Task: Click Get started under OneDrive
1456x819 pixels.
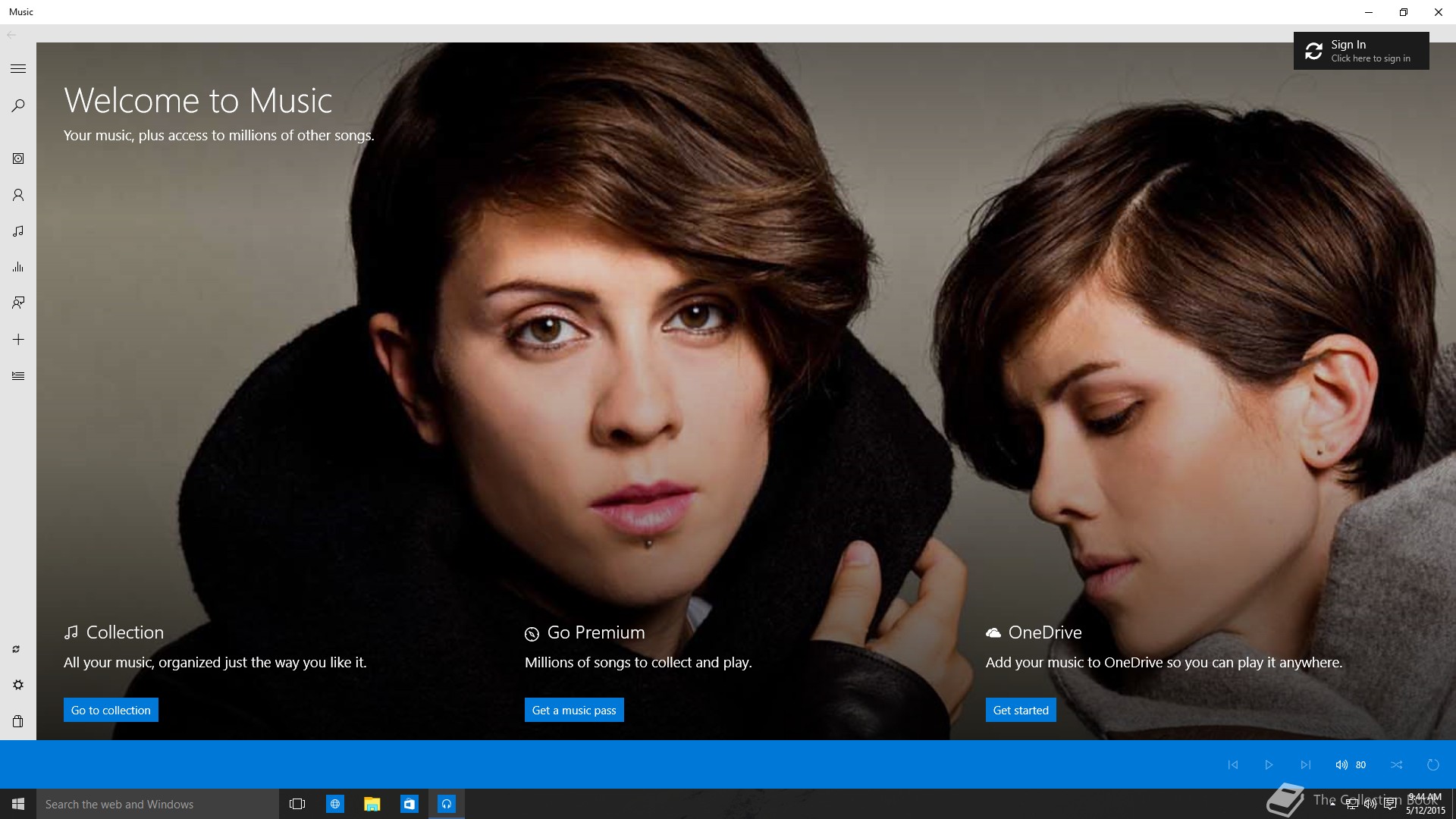Action: (x=1021, y=710)
